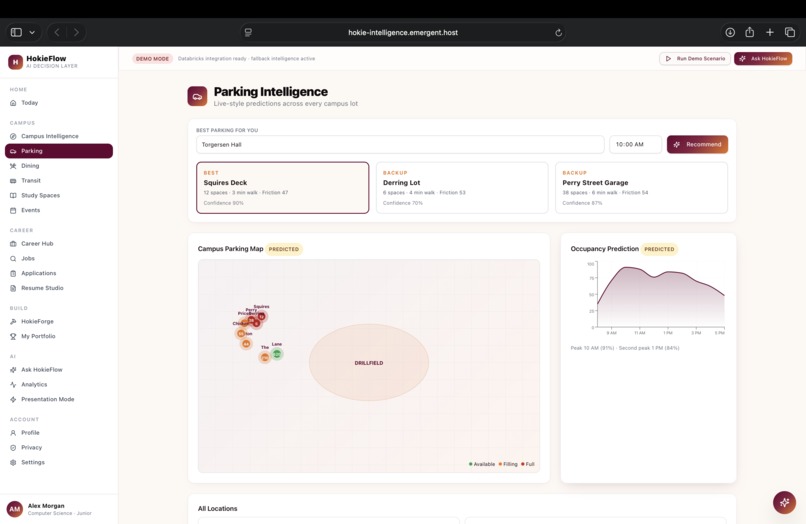Viewport: 806px width, 524px height.
Task: Reload the page
Action: [x=558, y=33]
